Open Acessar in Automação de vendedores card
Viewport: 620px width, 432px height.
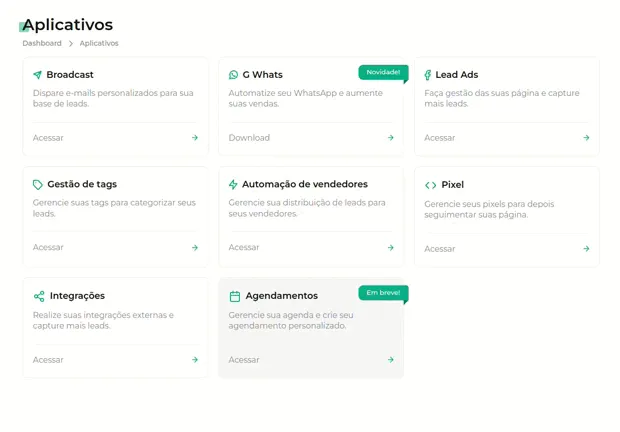pos(244,247)
